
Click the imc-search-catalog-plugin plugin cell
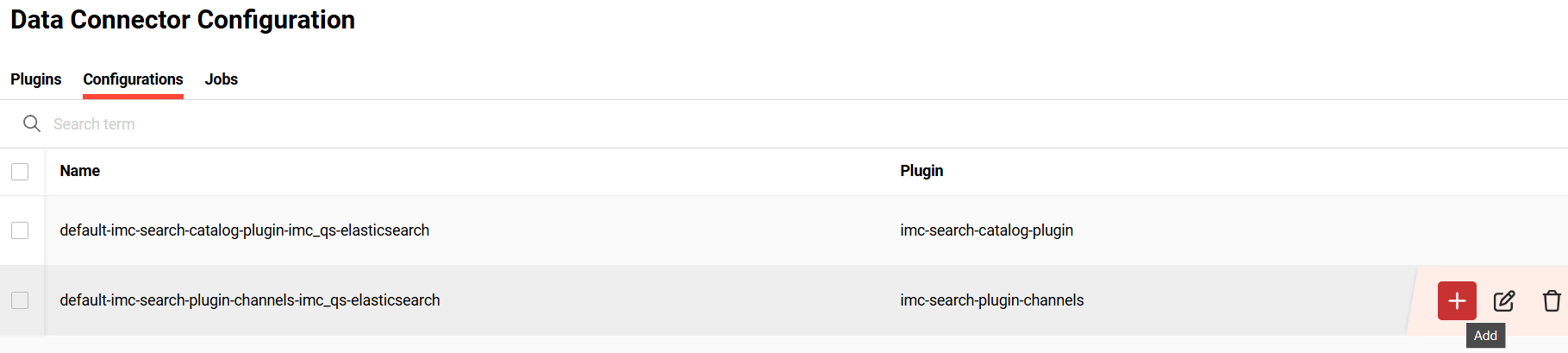tap(986, 230)
